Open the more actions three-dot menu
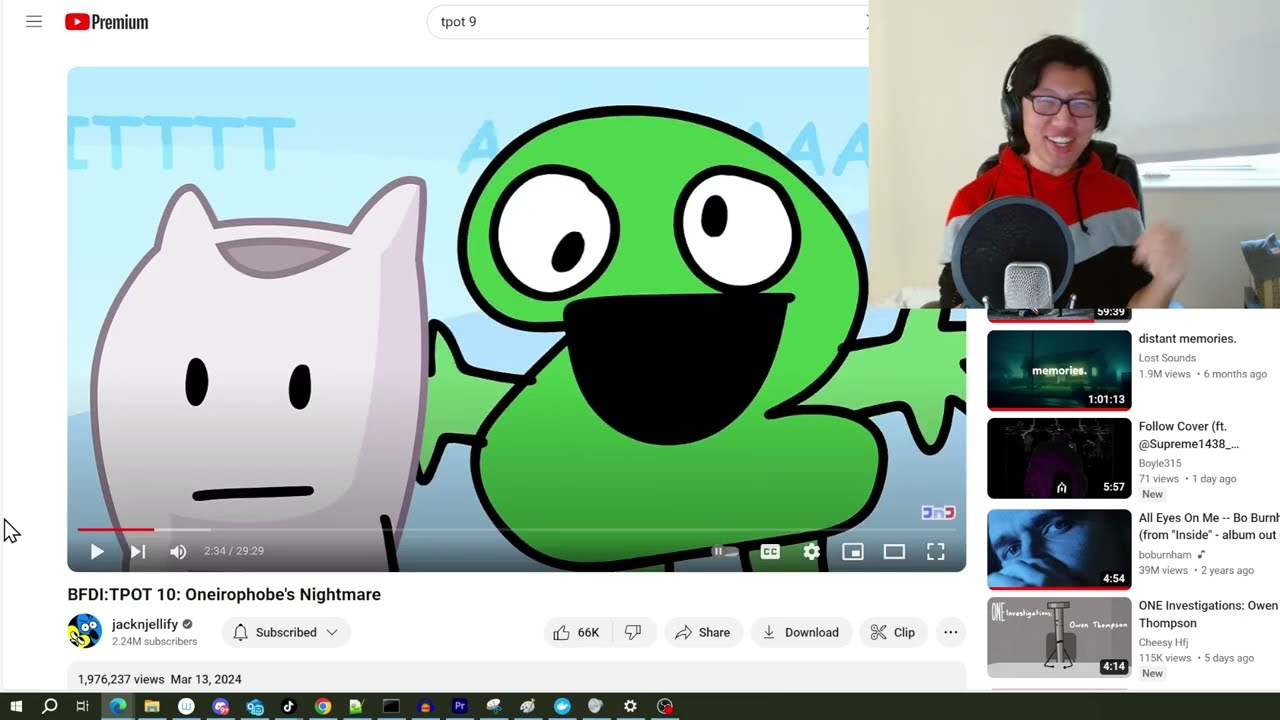The image size is (1280, 720). (x=950, y=632)
